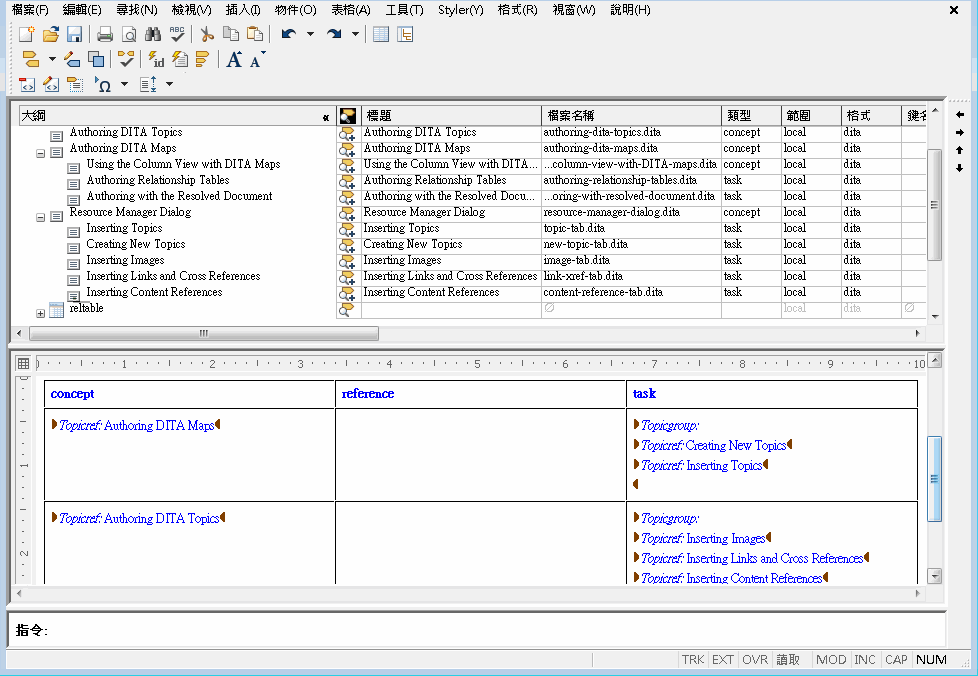Screen dimensions: 978x676
Task: Click the 範圍 column header
Action: pyautogui.click(x=811, y=115)
